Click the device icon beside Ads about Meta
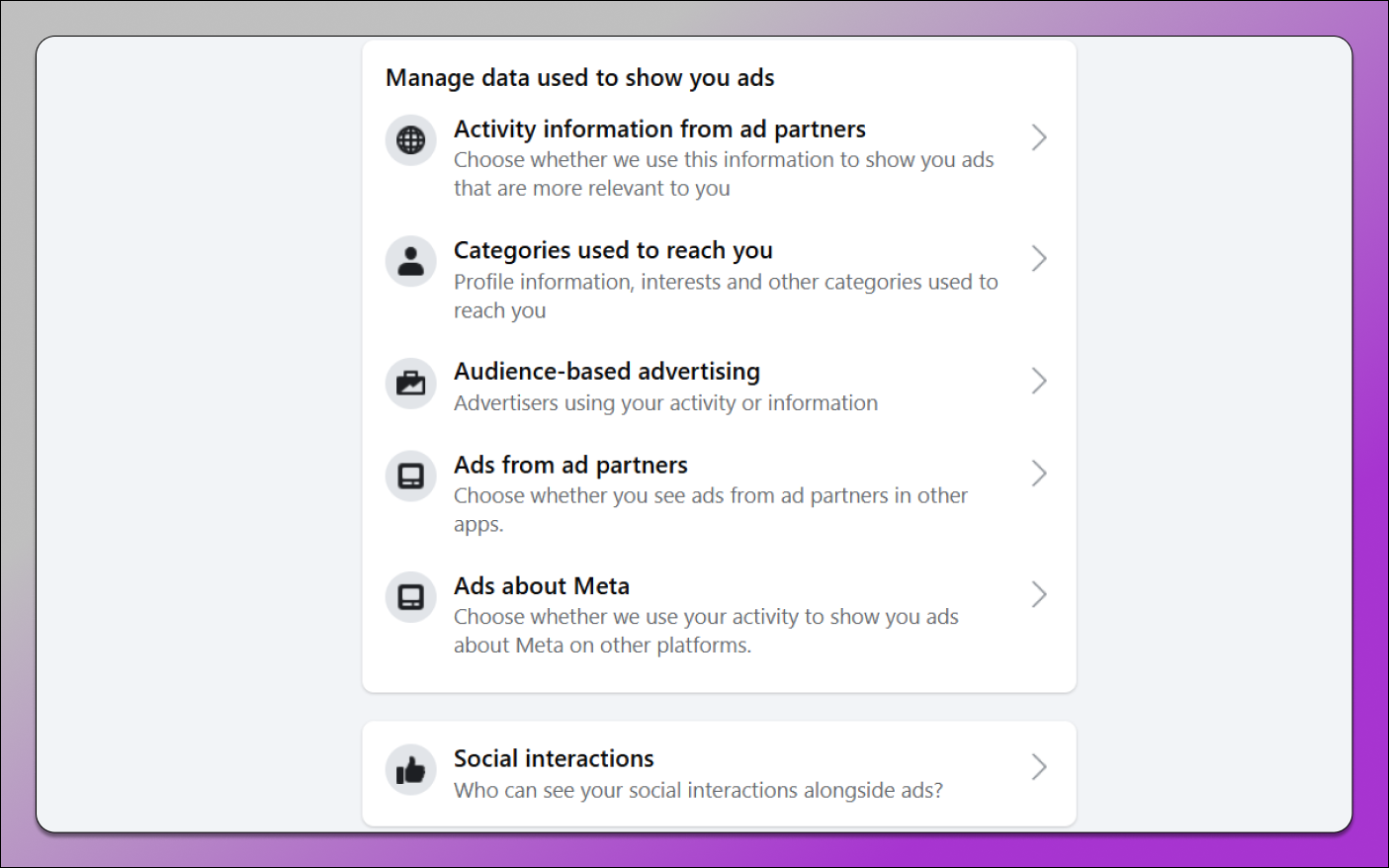This screenshot has width=1389, height=868. [x=410, y=597]
